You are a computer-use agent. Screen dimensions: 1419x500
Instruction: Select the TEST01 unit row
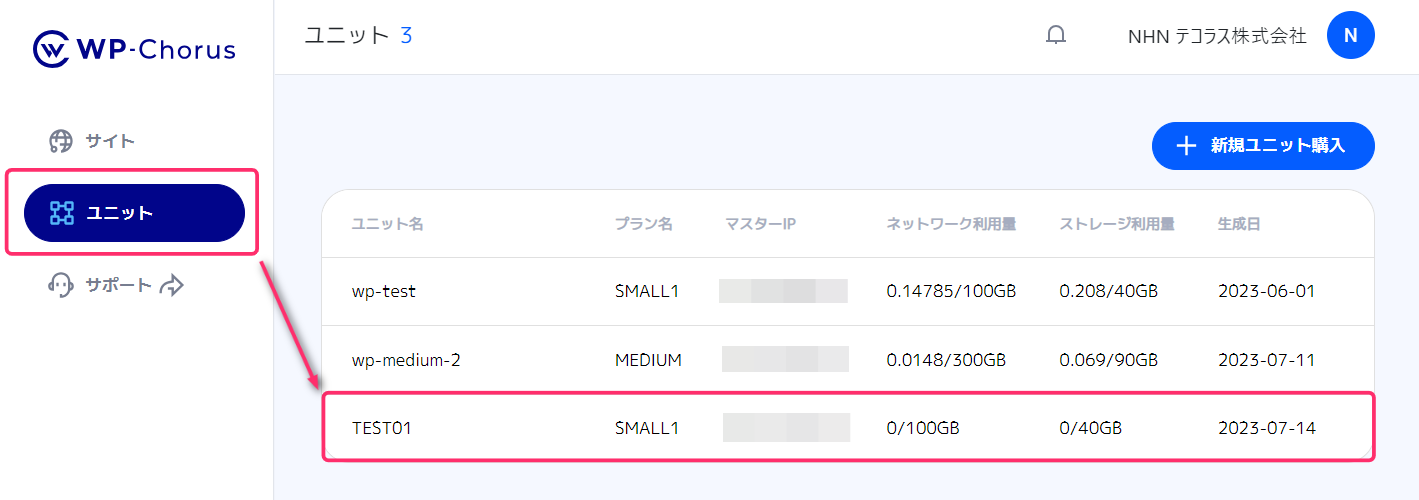382,428
